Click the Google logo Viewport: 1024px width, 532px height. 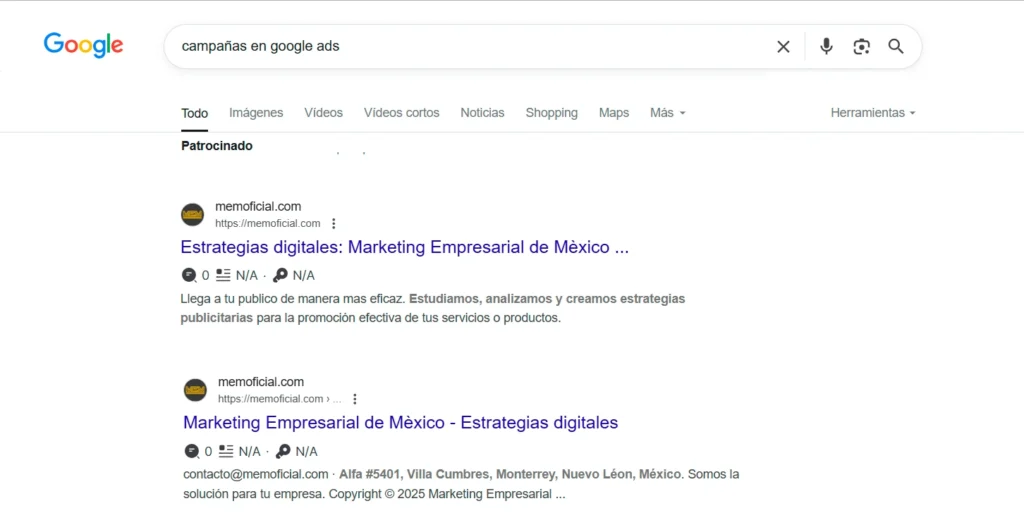[x=83, y=45]
